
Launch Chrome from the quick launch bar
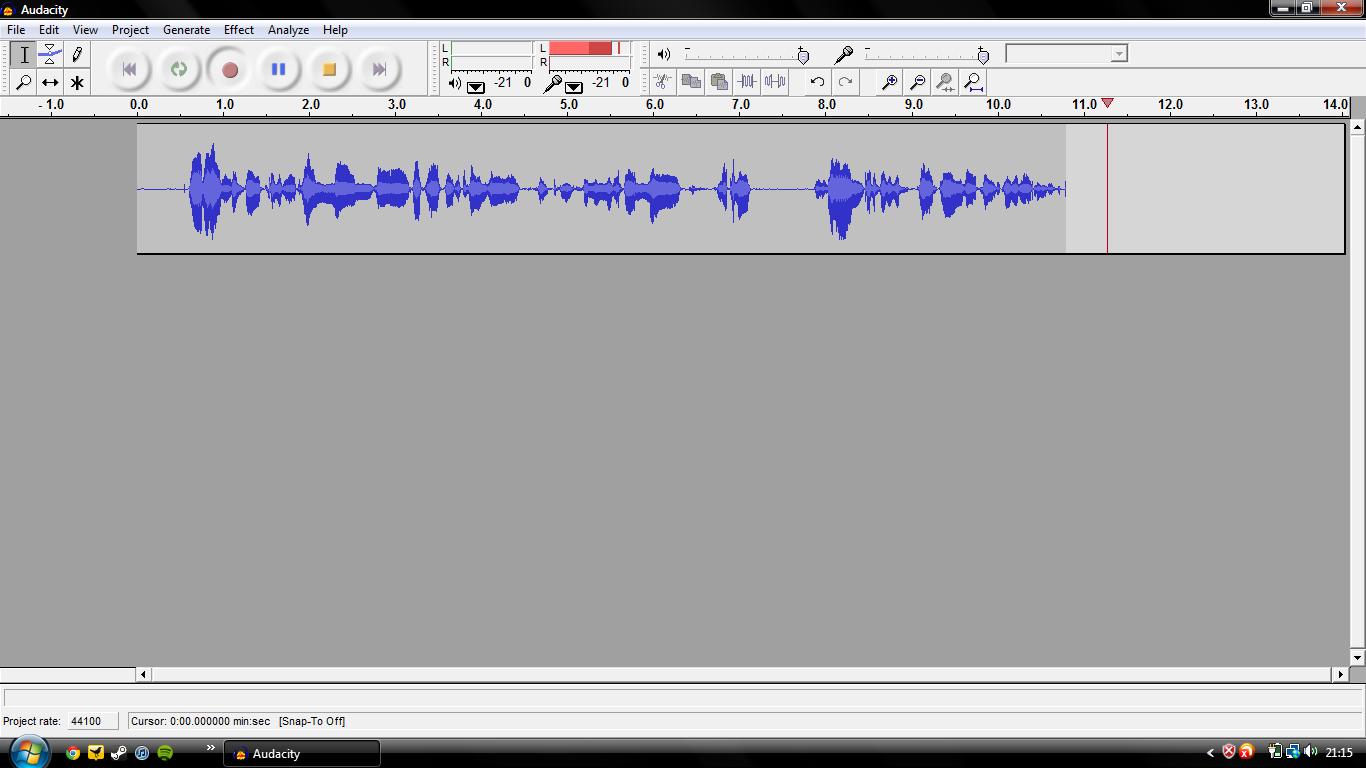(x=73, y=752)
